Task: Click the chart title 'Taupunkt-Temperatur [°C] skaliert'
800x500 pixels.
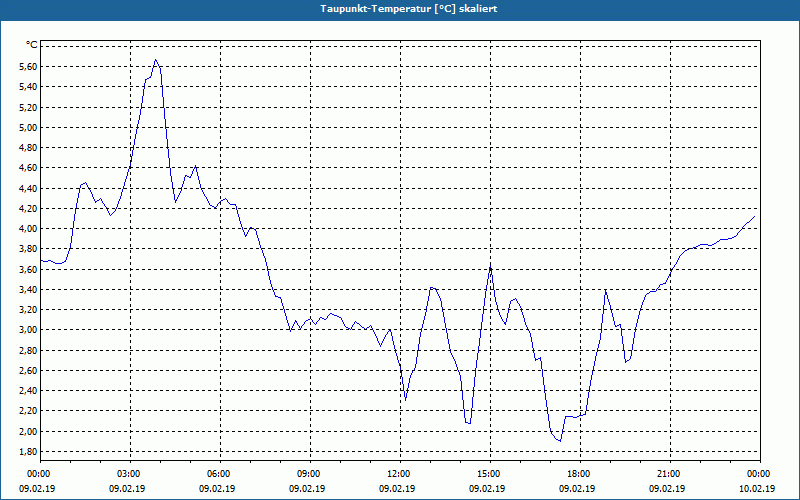Action: (x=409, y=9)
